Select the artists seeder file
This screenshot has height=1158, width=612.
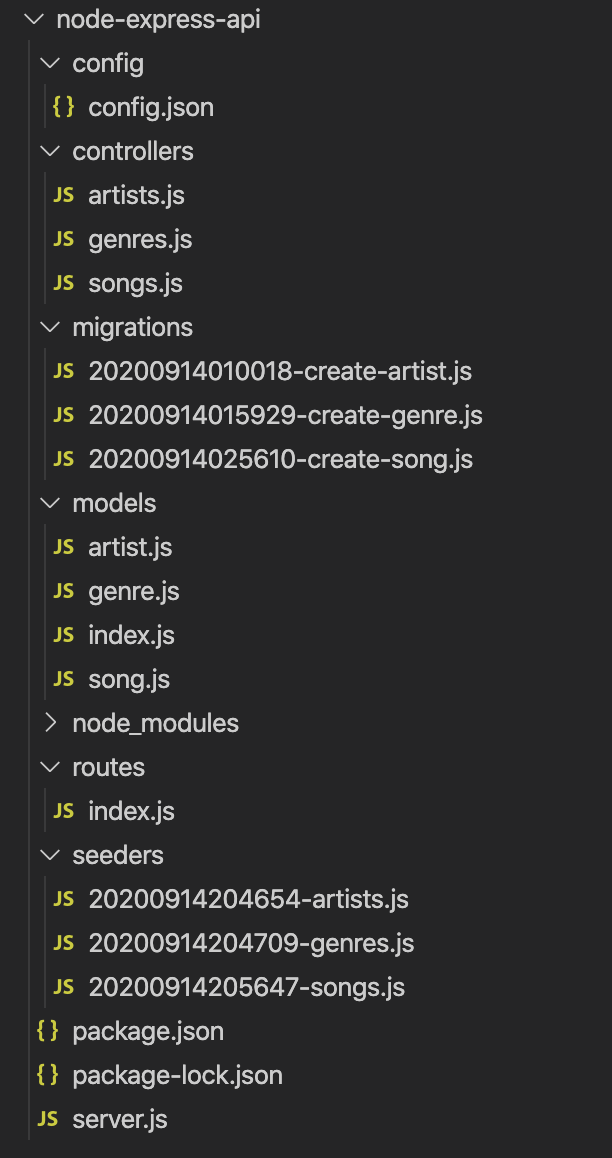(247, 899)
